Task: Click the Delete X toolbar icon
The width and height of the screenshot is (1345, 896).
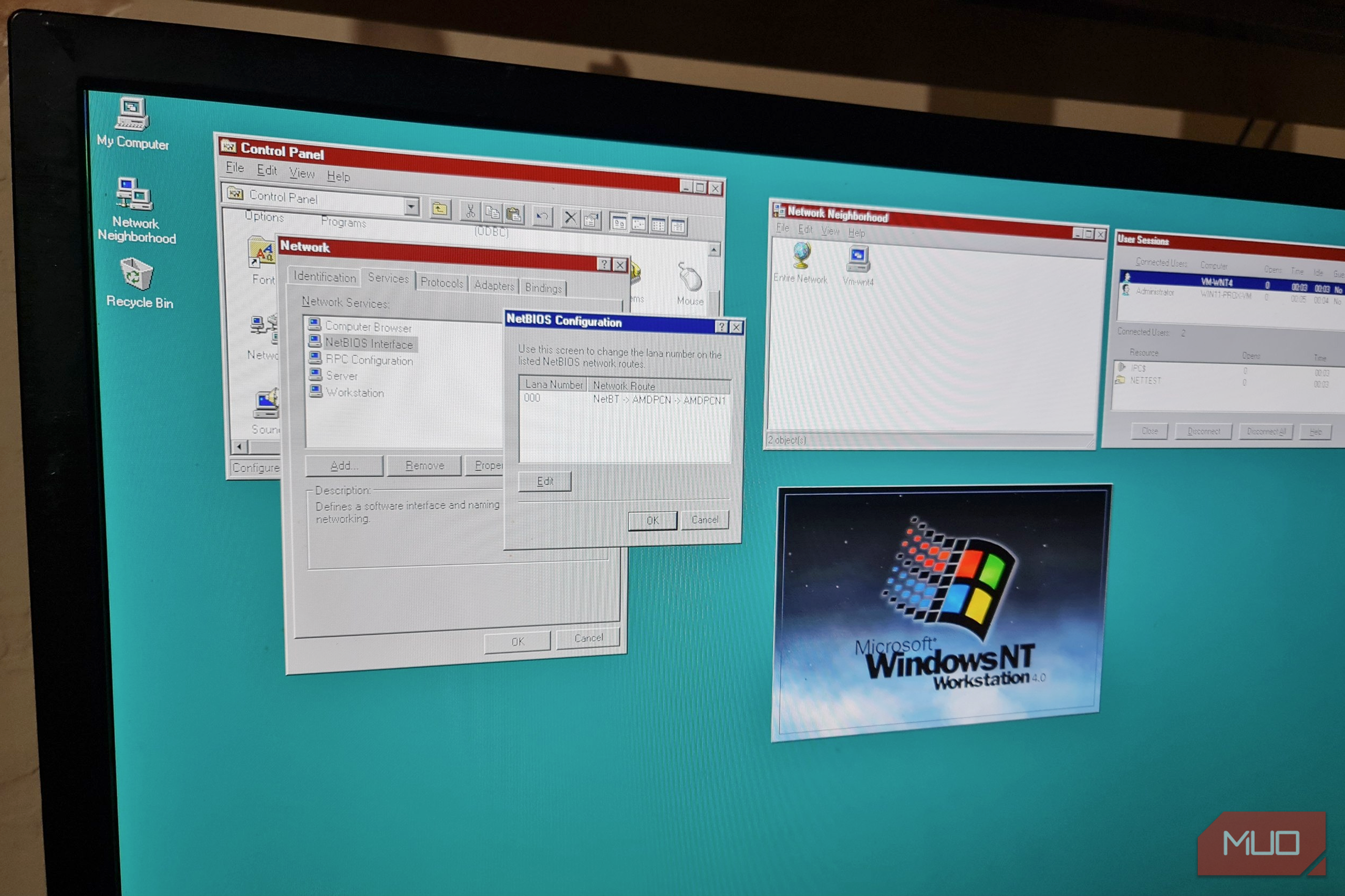Action: pos(570,218)
